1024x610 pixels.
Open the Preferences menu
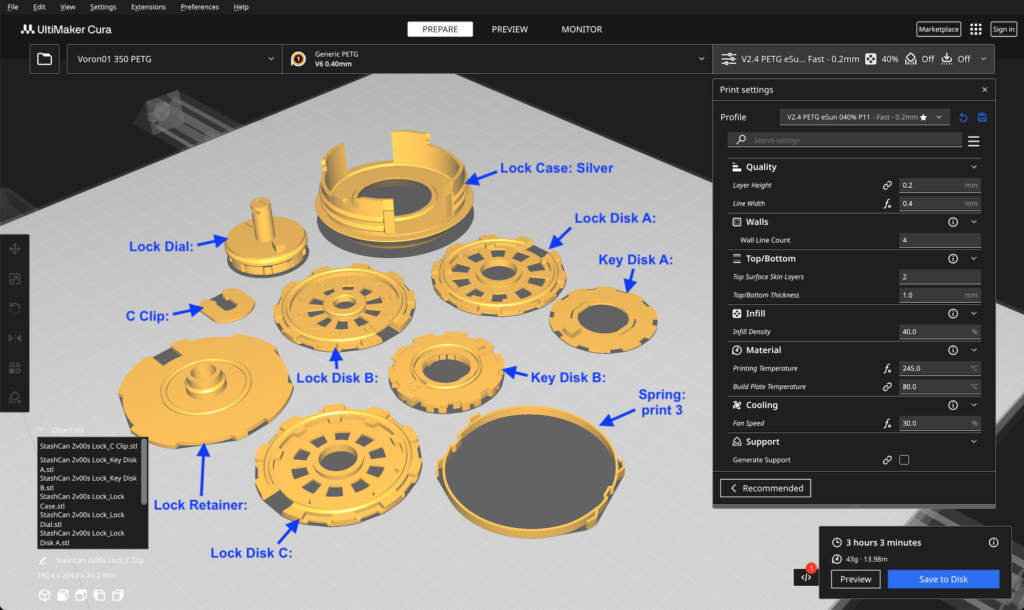click(199, 7)
